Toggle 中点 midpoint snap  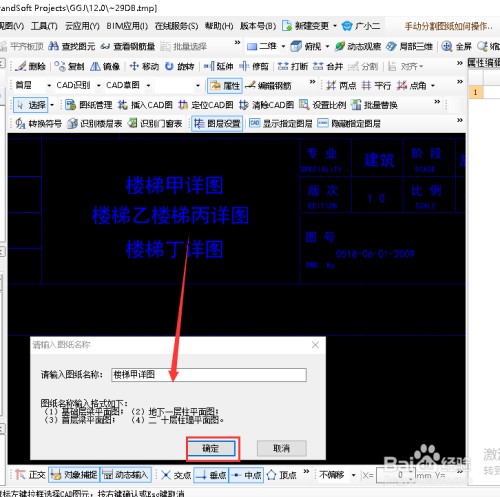pos(246,475)
